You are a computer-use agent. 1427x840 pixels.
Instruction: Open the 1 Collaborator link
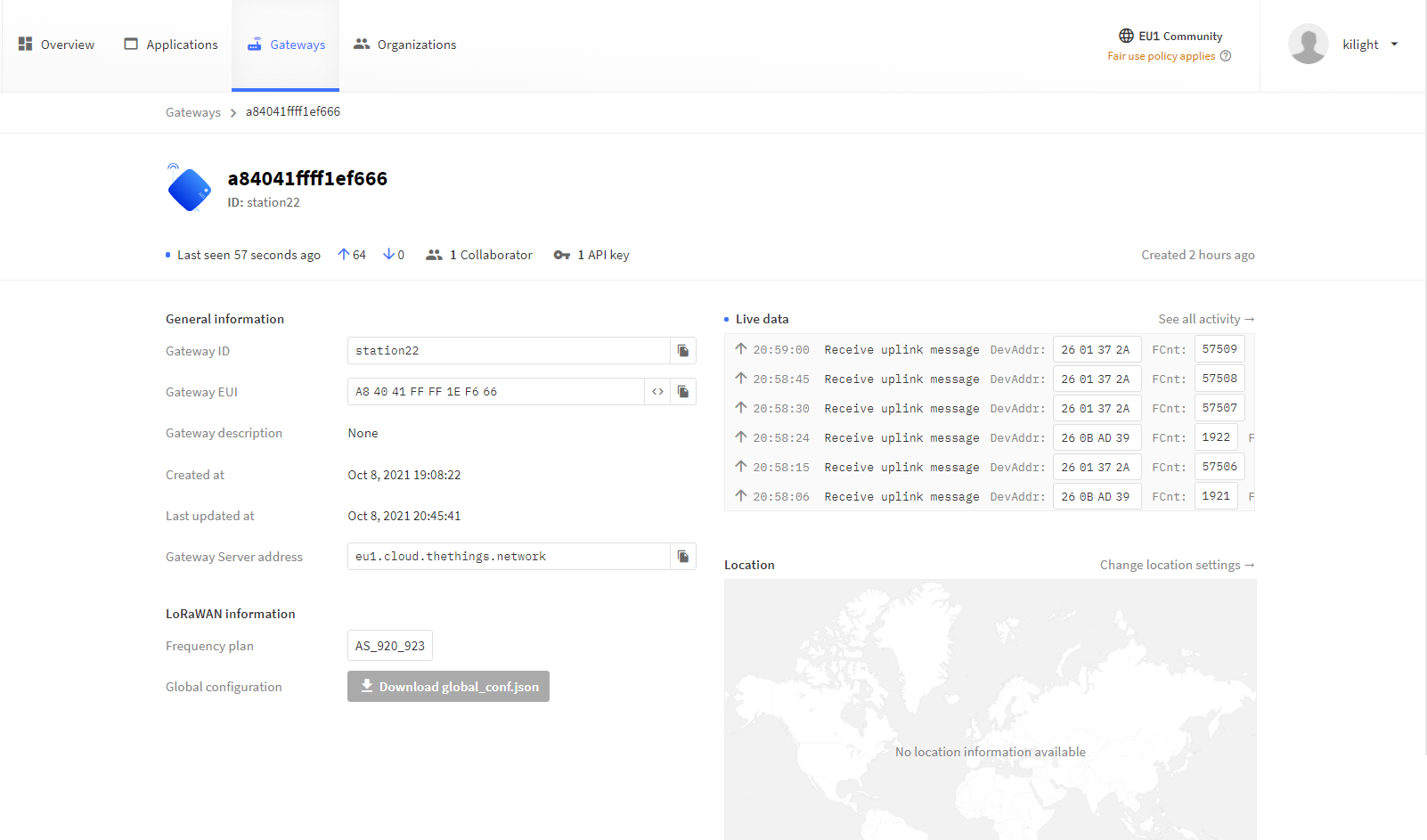479,255
